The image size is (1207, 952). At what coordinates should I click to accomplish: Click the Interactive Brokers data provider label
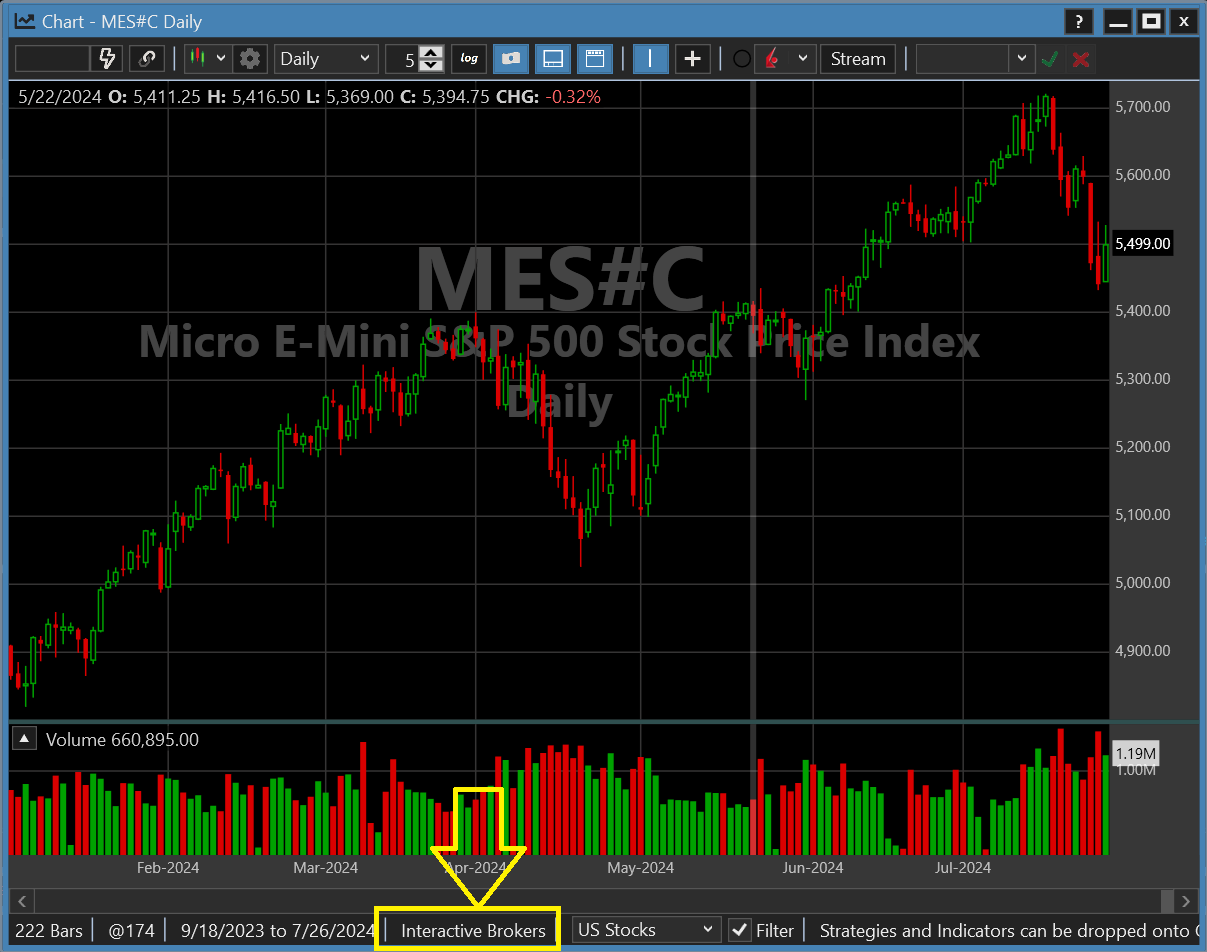pyautogui.click(x=473, y=930)
